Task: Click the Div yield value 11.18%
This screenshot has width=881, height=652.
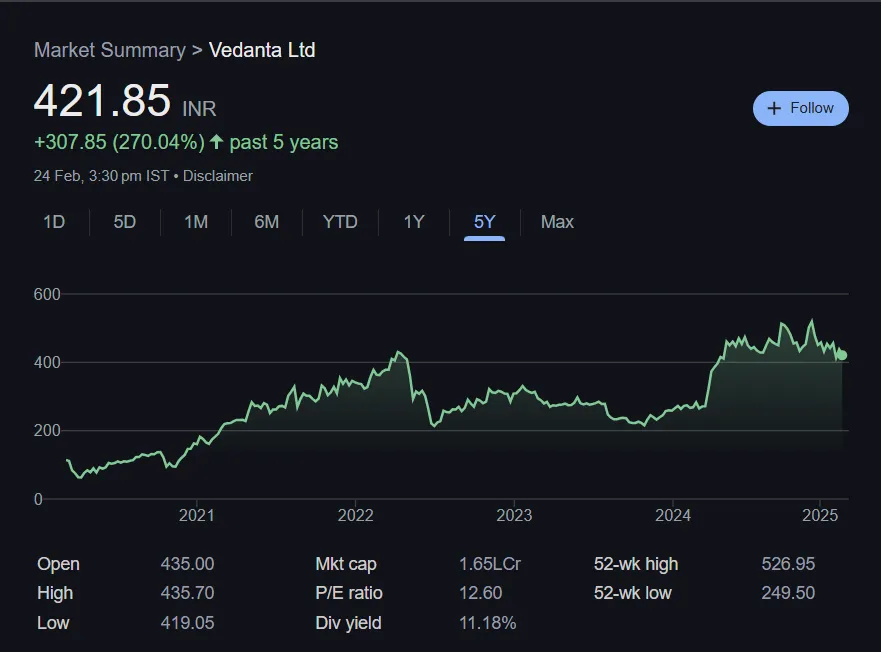Action: tap(487, 623)
